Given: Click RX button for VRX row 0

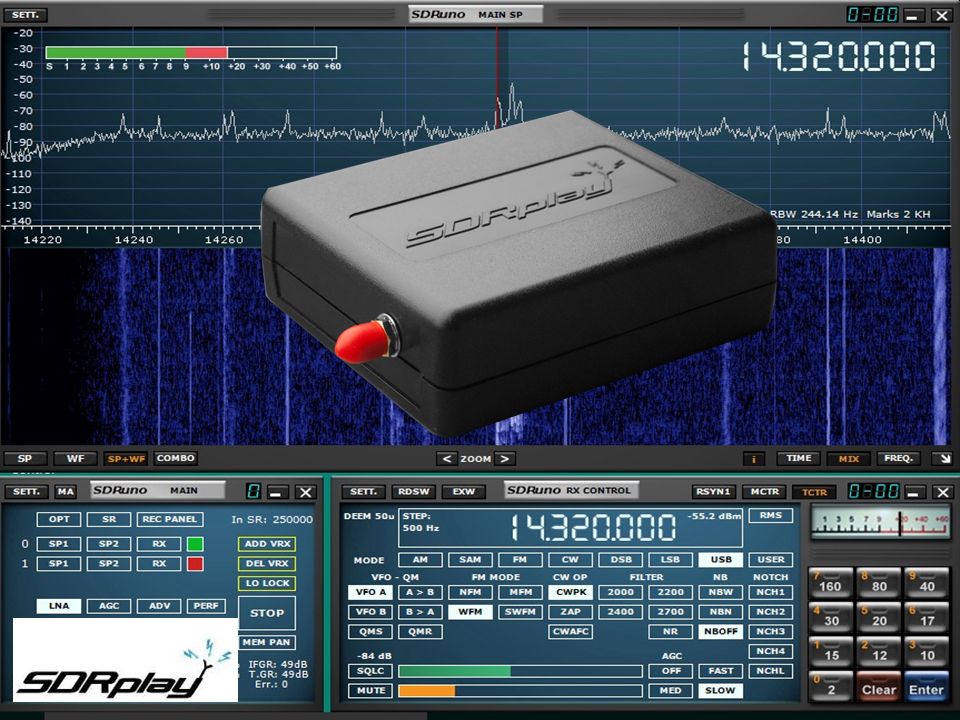Looking at the screenshot, I should [159, 544].
